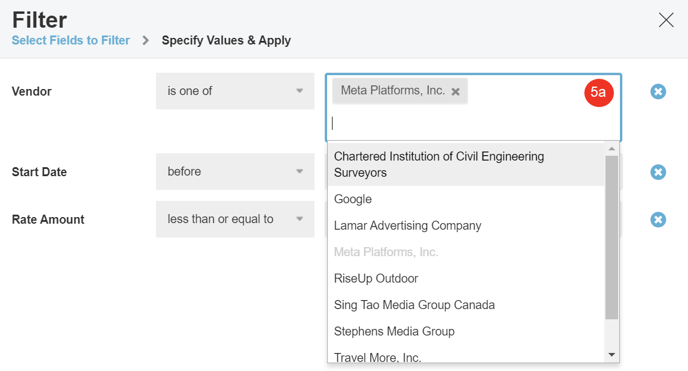Remove the Meta Platforms, Inc. chip
This screenshot has width=688, height=371.
point(455,91)
